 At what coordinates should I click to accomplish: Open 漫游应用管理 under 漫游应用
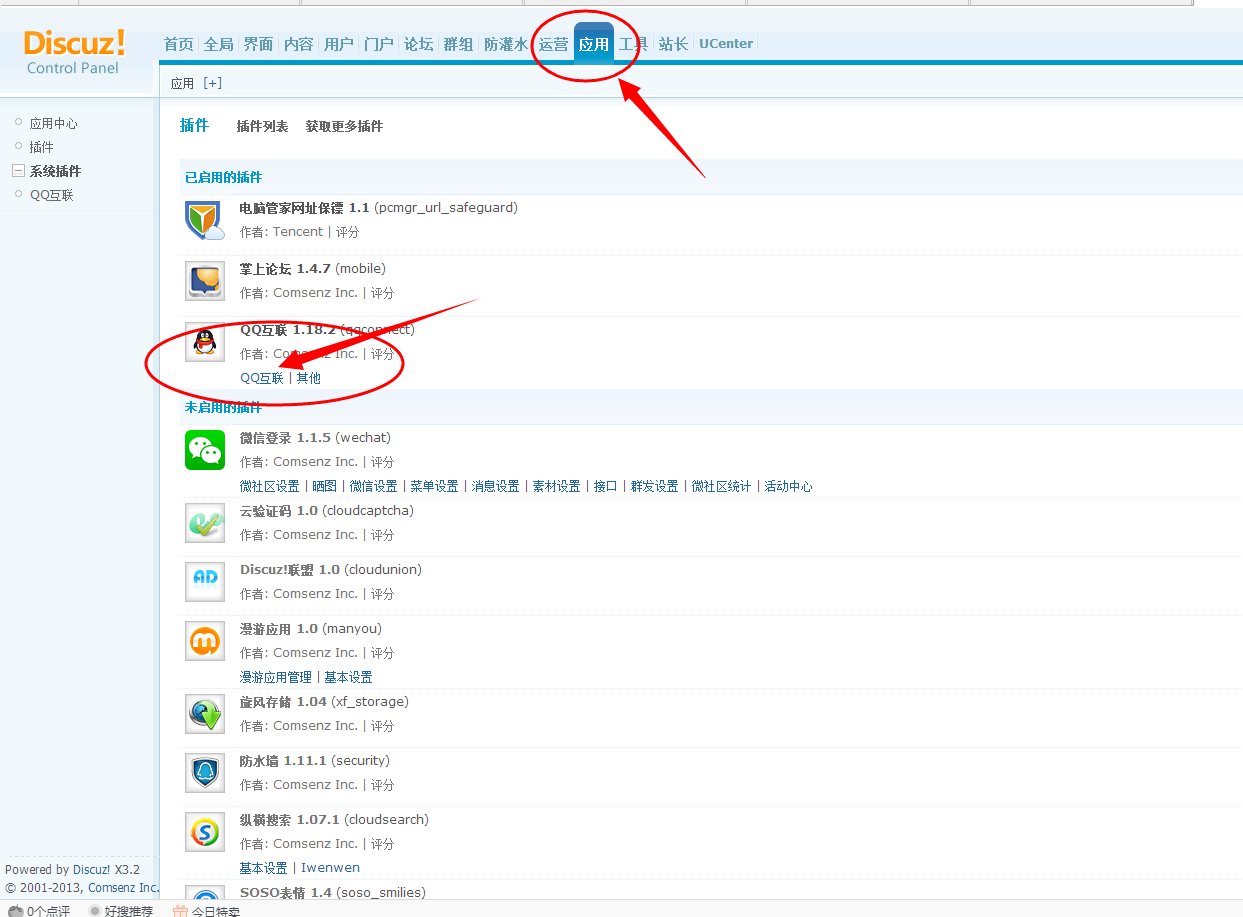click(276, 677)
